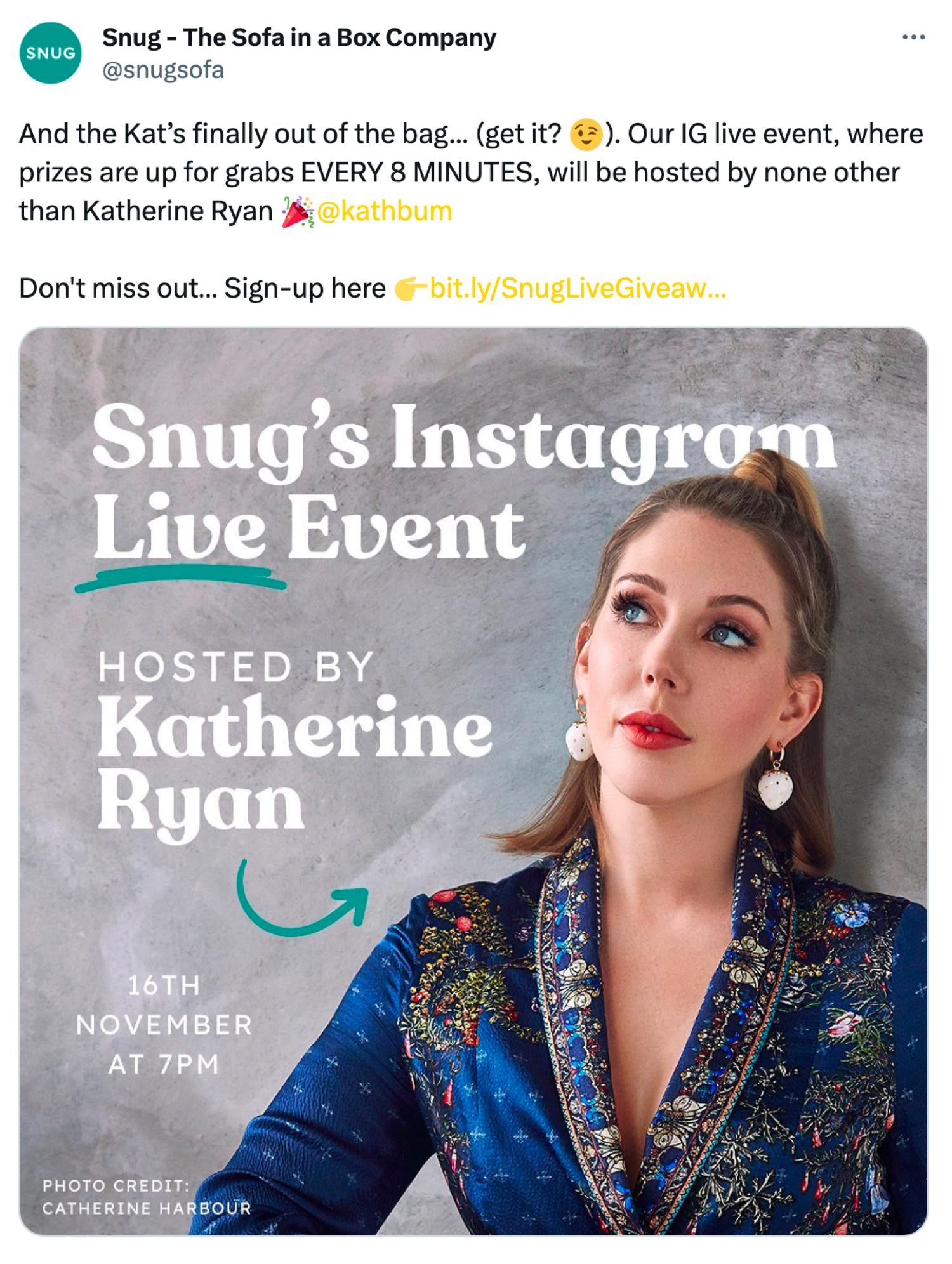
Task: Open the tweet's three-dot more menu
Action: coord(913,38)
